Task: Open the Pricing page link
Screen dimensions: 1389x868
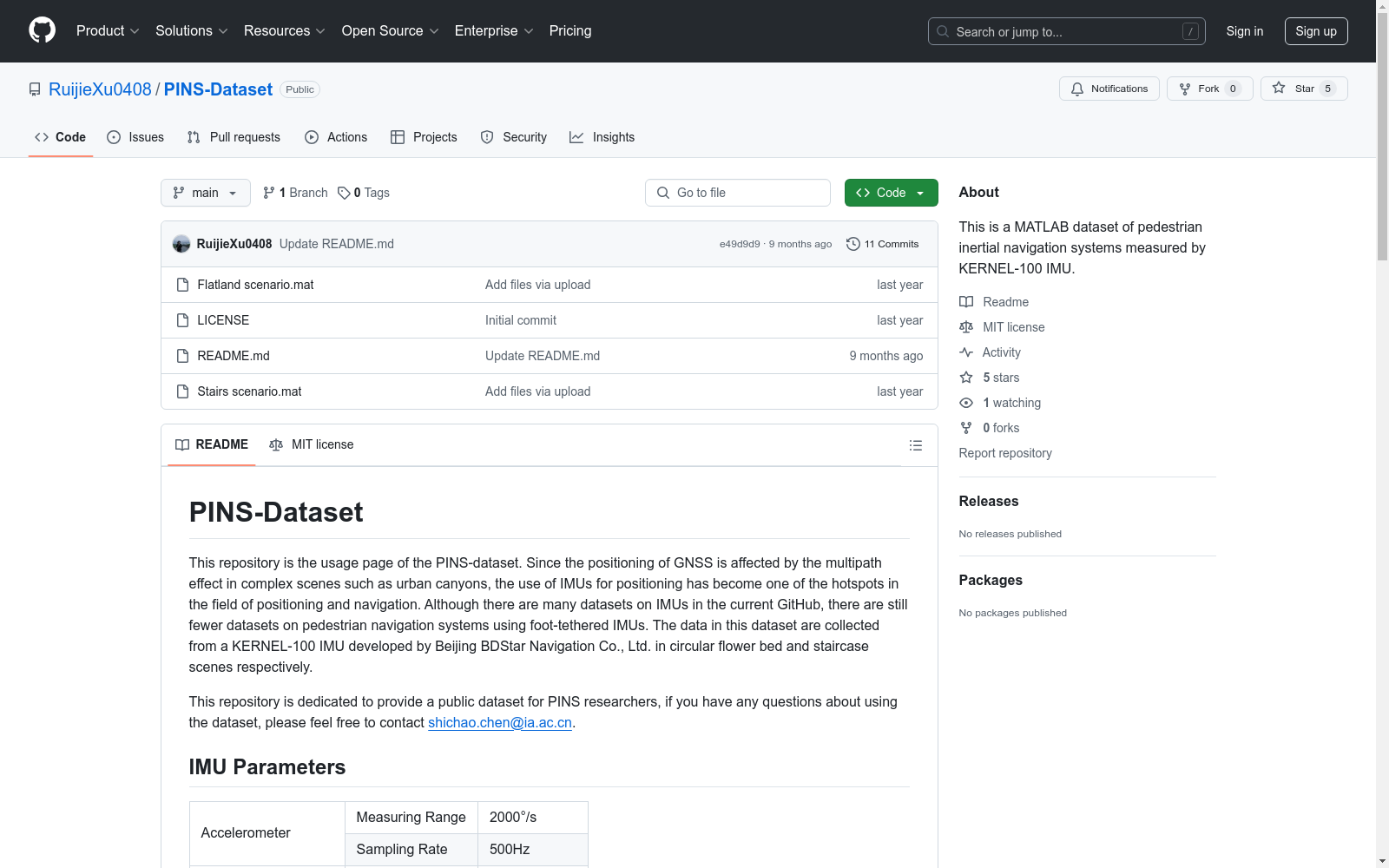Action: [570, 31]
